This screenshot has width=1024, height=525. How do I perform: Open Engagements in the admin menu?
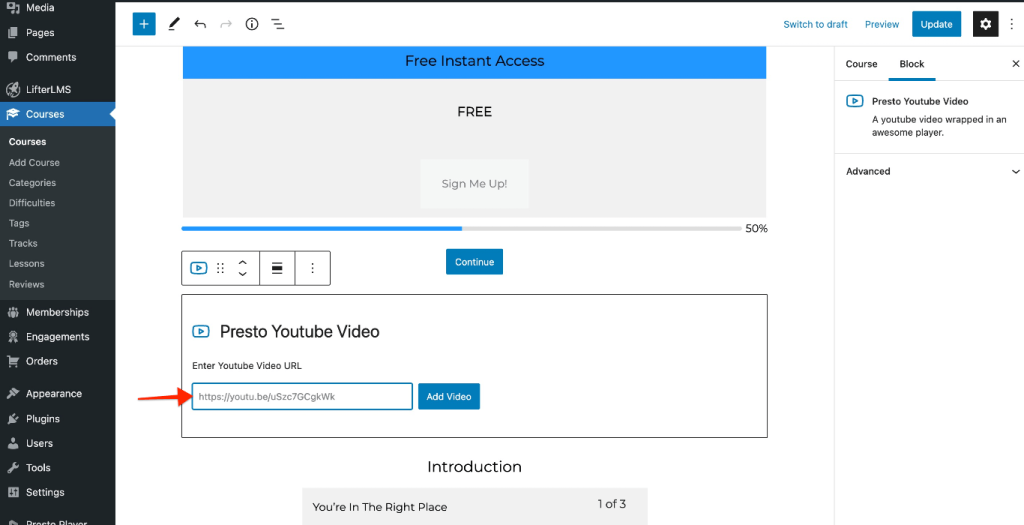57,337
